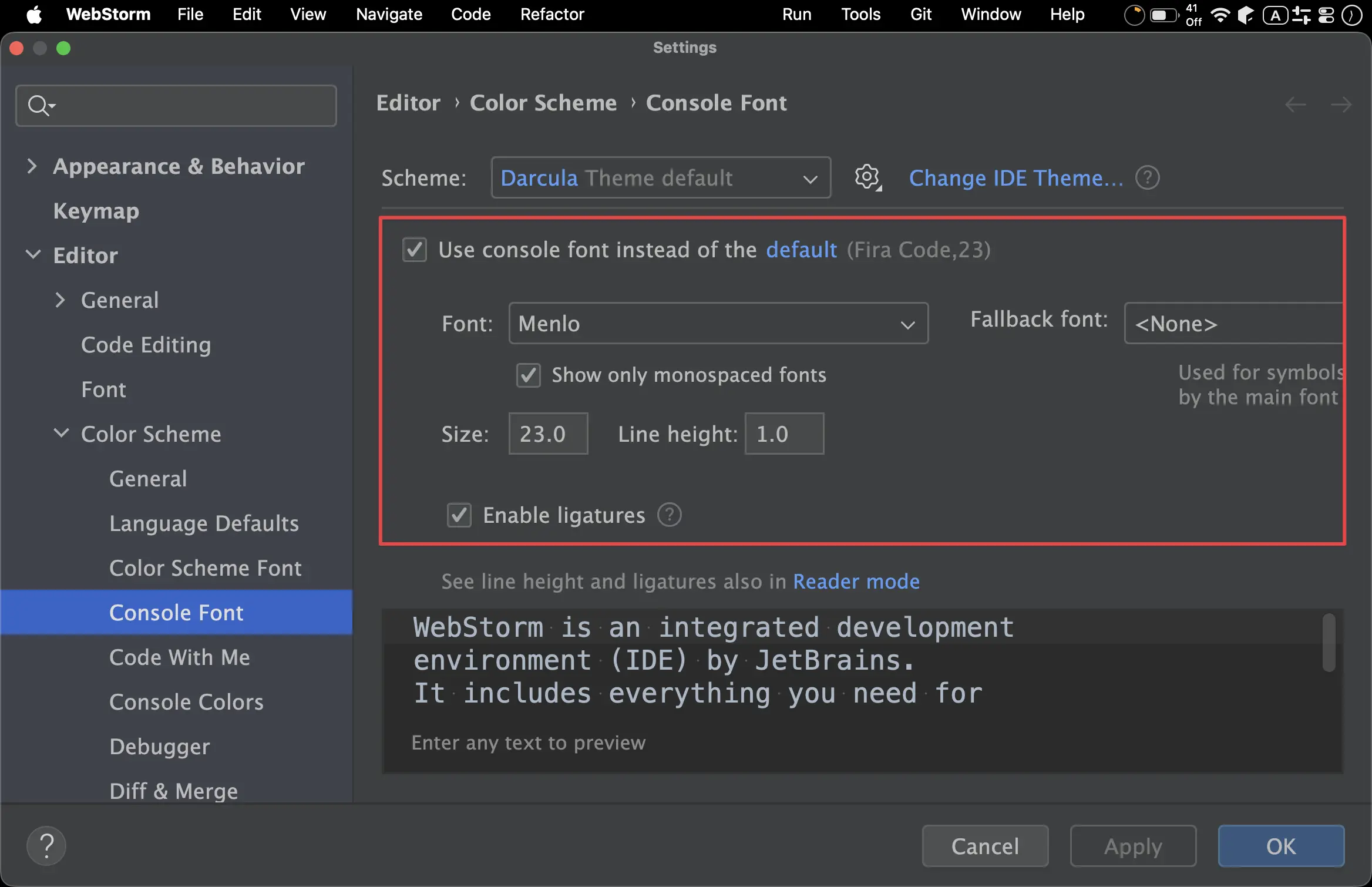Image resolution: width=1372 pixels, height=887 pixels.
Task: Open the Menlo font dropdown
Action: pos(718,324)
